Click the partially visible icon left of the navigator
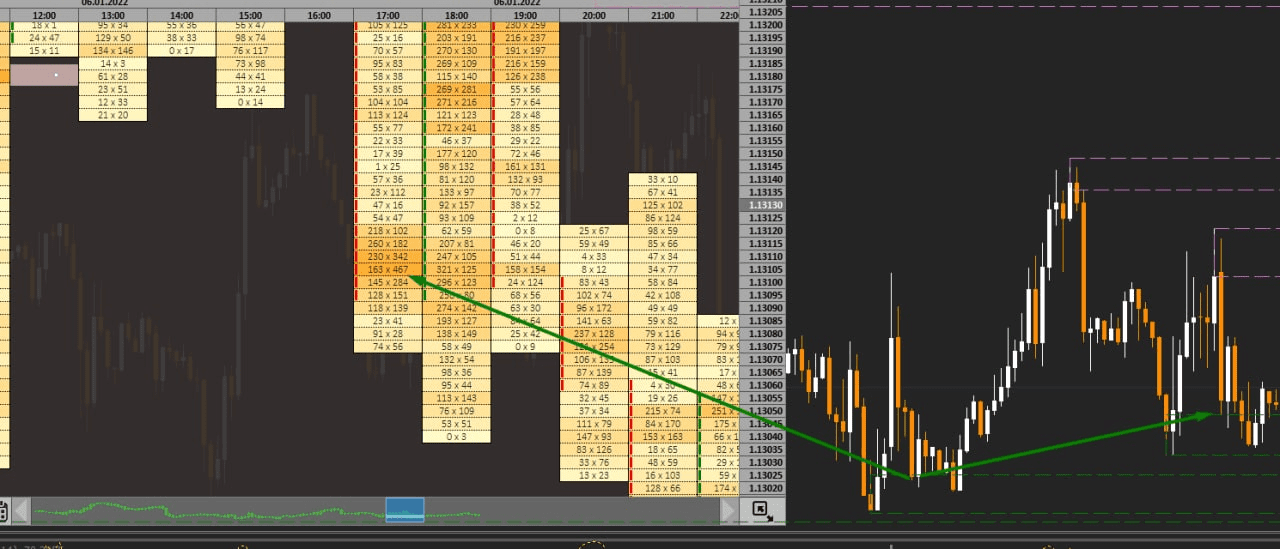The width and height of the screenshot is (1280, 549). coord(4,511)
